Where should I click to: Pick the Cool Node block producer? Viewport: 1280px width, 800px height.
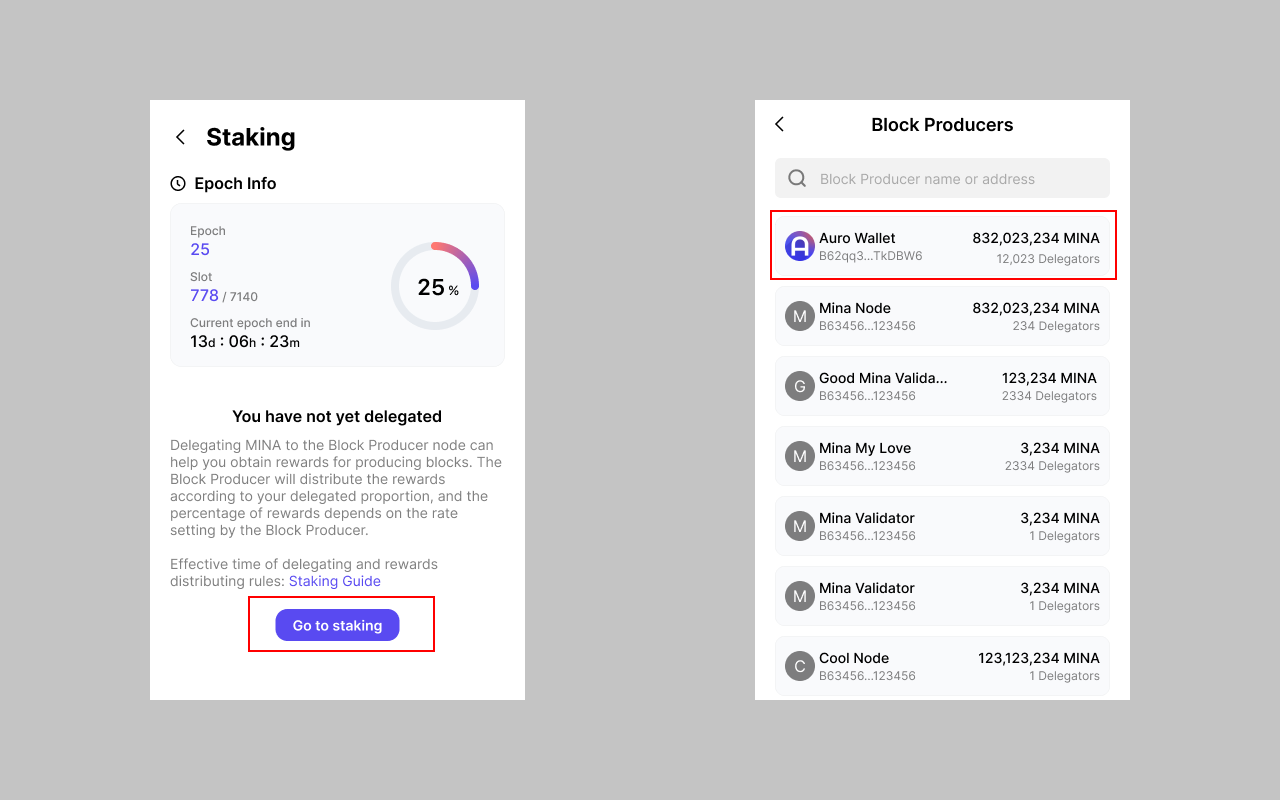(x=943, y=666)
